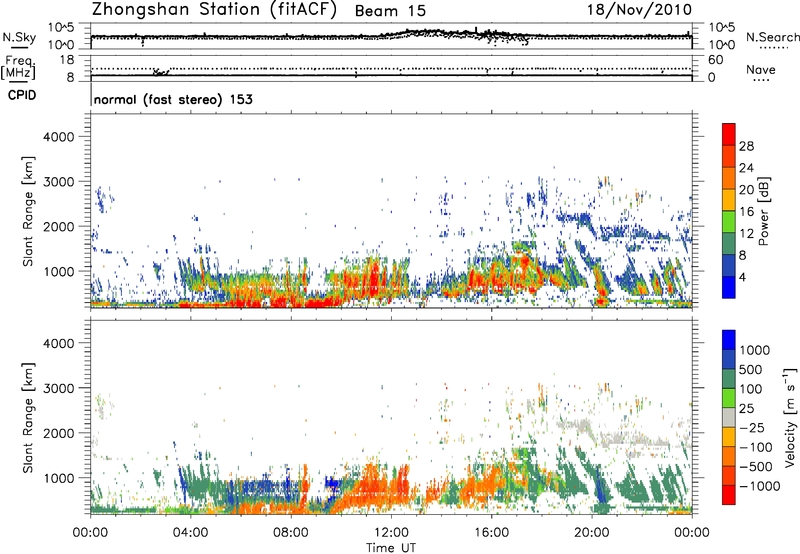Click the '25' label on the Velocity colorbar

(747, 408)
